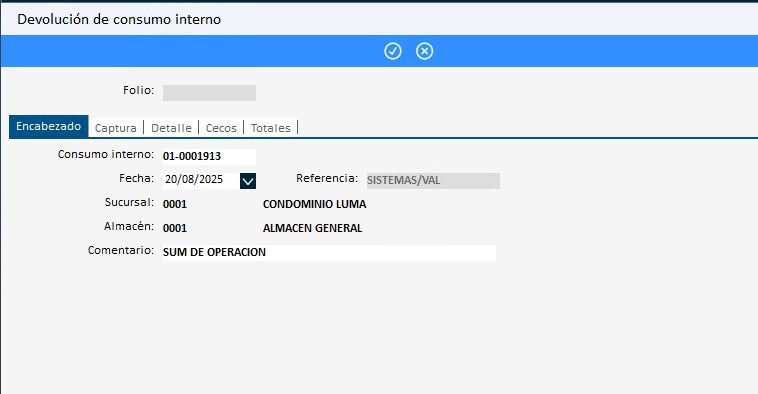This screenshot has width=758, height=394.
Task: Click the Almacén code 0001
Action: click(175, 228)
